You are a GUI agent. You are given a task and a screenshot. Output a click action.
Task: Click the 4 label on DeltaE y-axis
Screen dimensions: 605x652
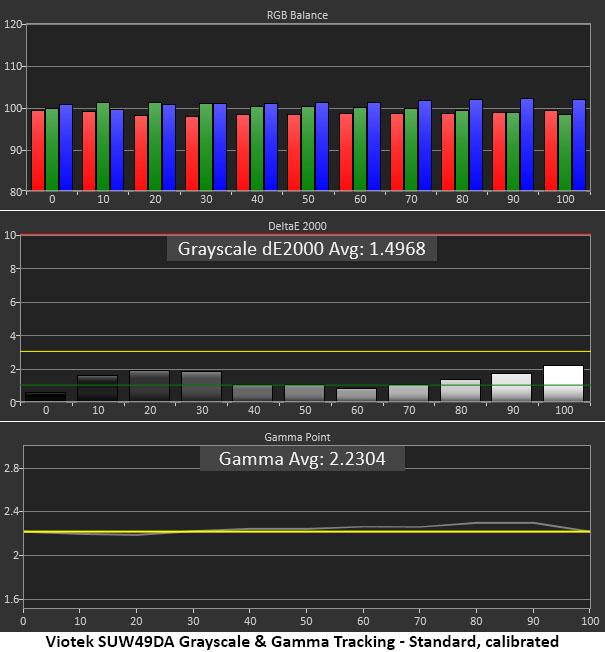pos(13,336)
